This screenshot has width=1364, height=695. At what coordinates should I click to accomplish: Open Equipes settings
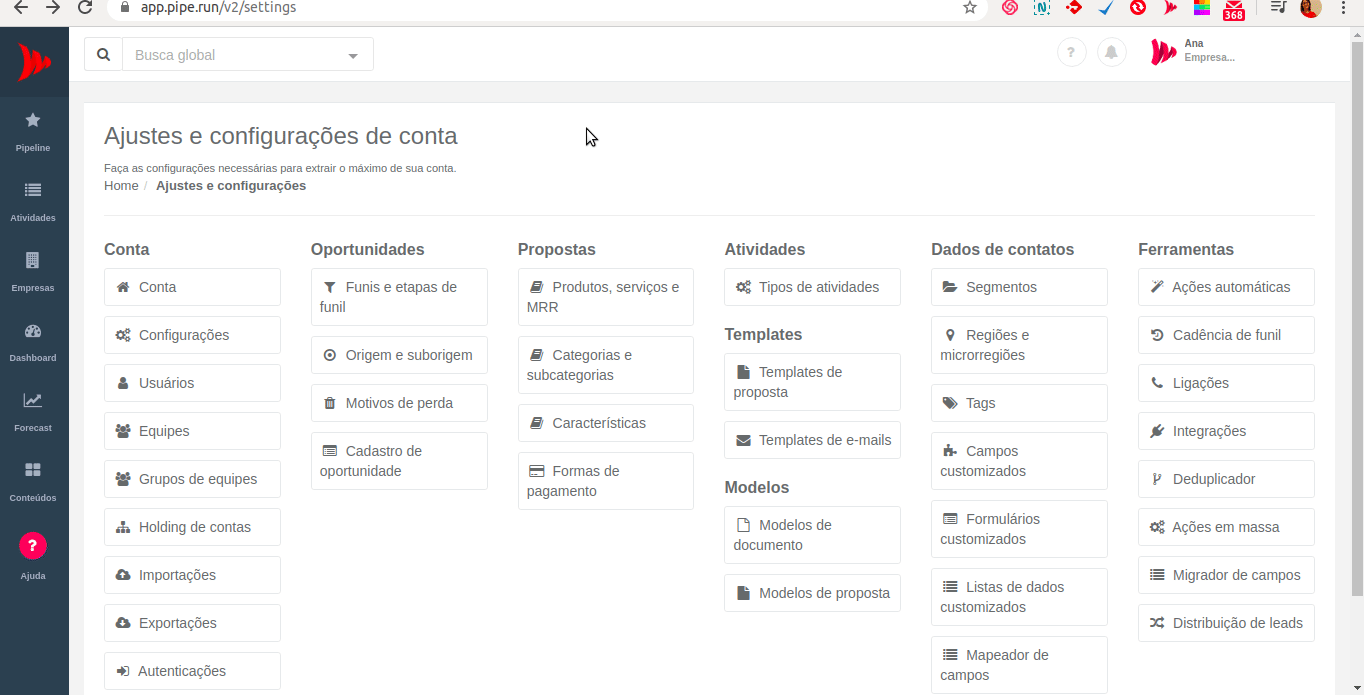coord(192,431)
